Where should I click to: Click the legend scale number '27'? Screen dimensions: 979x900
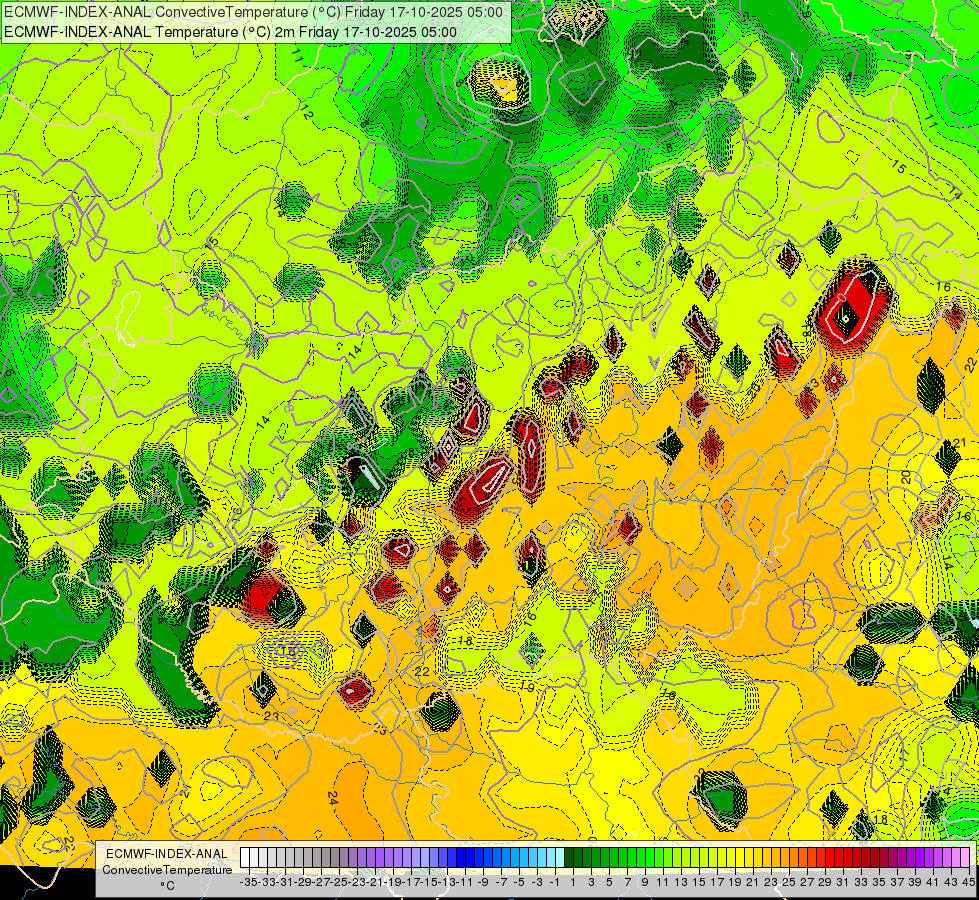point(807,882)
